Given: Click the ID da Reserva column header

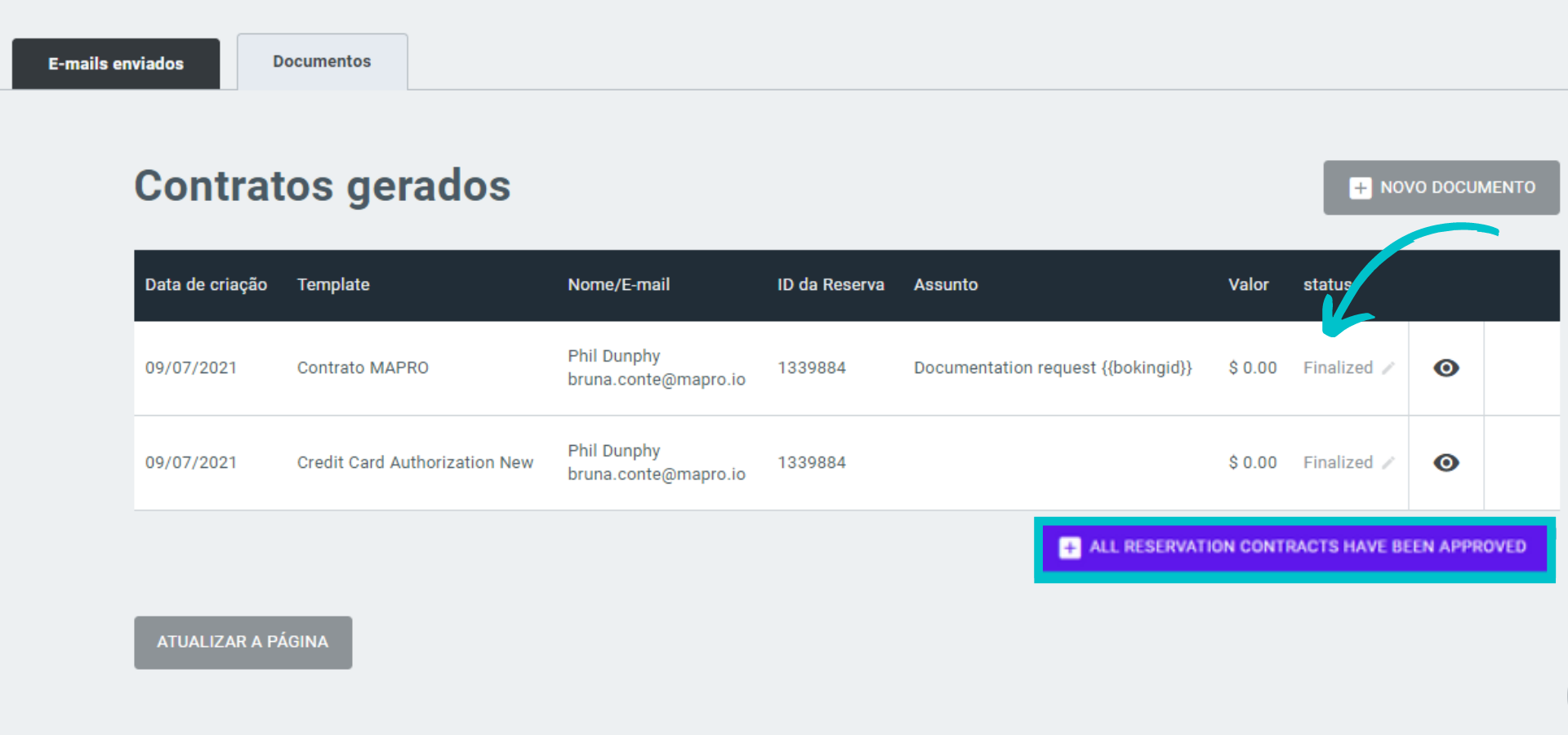Looking at the screenshot, I should [x=831, y=285].
